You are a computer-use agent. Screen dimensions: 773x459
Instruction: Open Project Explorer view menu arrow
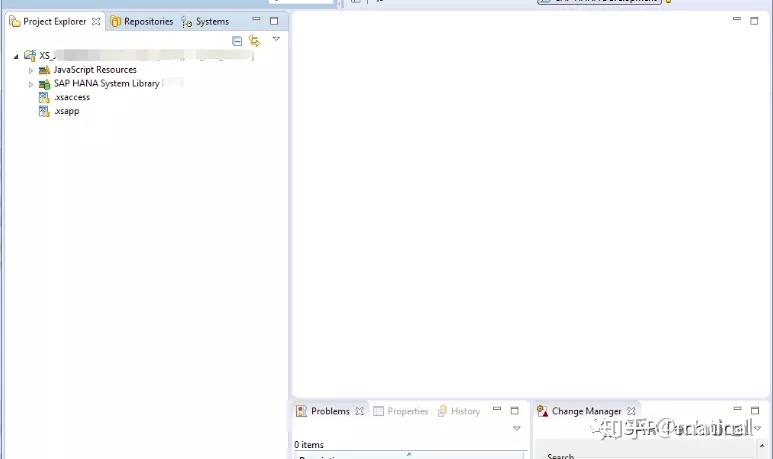point(276,39)
